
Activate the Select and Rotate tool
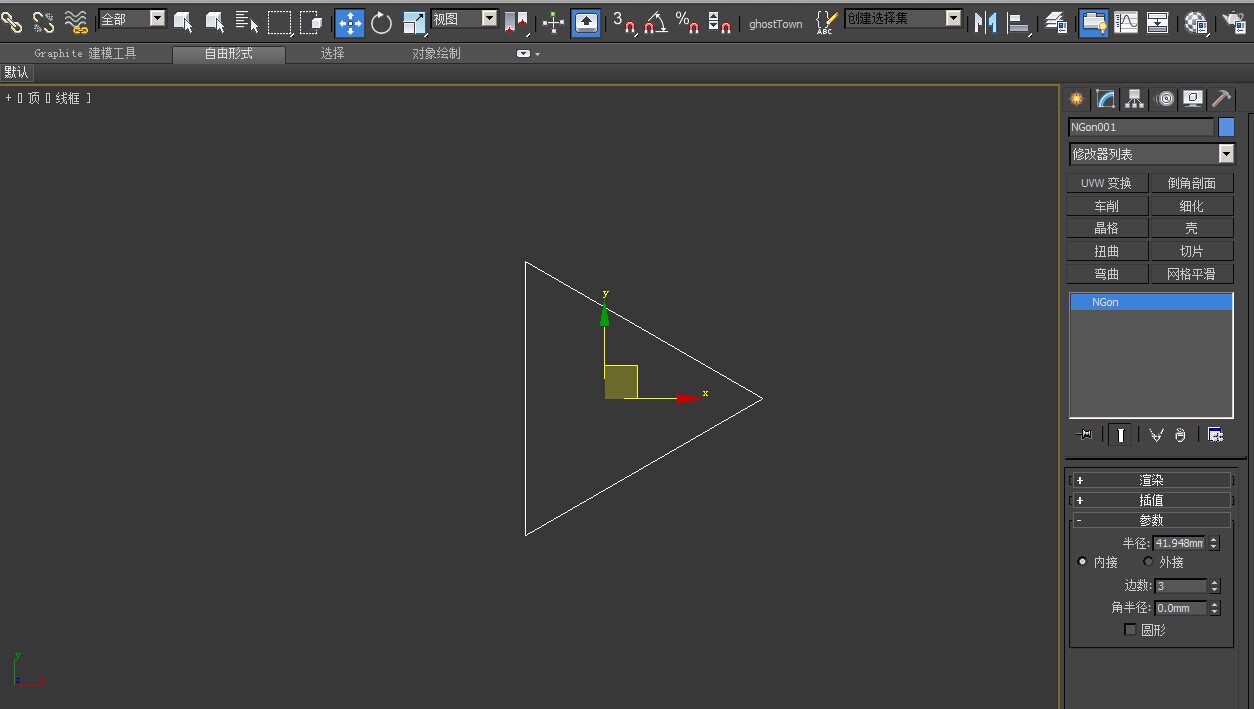pyautogui.click(x=381, y=22)
